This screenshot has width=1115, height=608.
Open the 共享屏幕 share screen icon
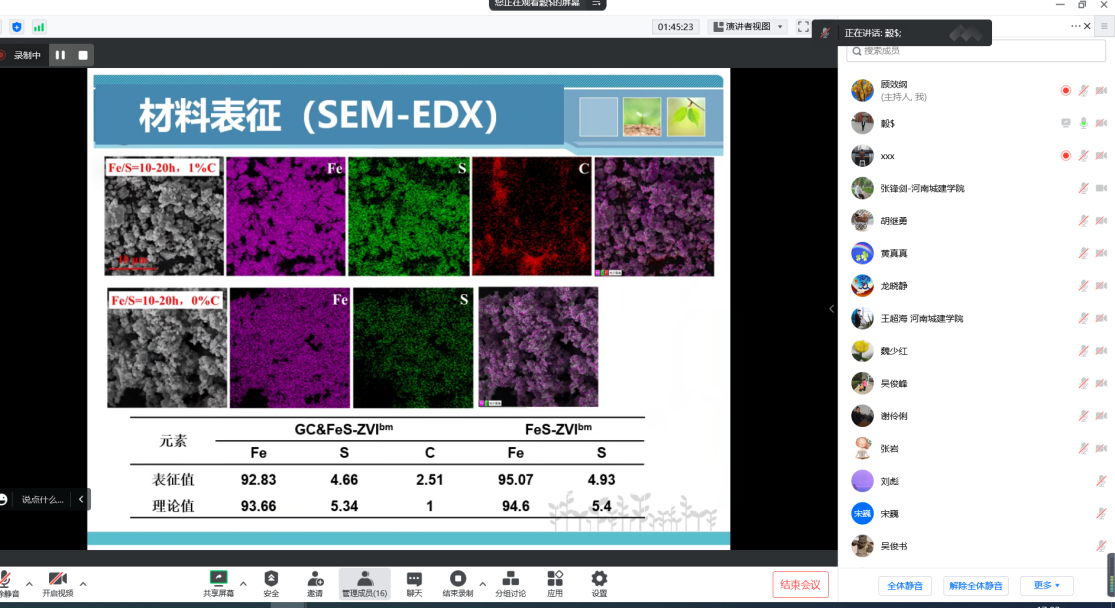217,583
